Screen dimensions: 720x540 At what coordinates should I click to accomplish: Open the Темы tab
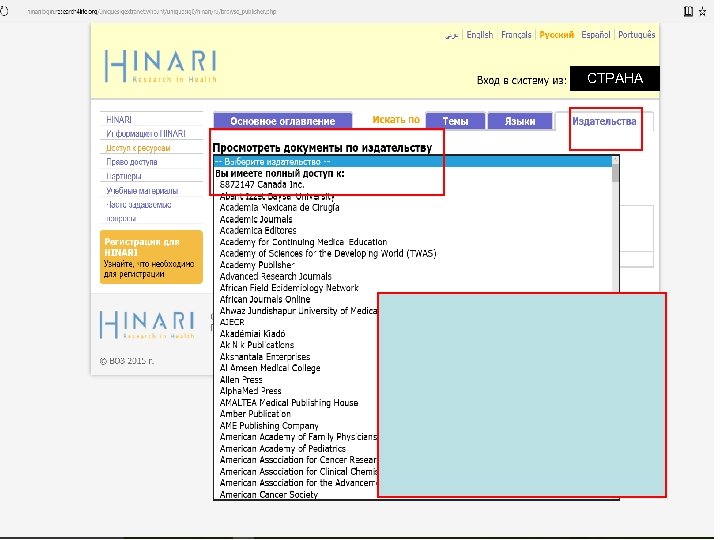click(x=455, y=121)
